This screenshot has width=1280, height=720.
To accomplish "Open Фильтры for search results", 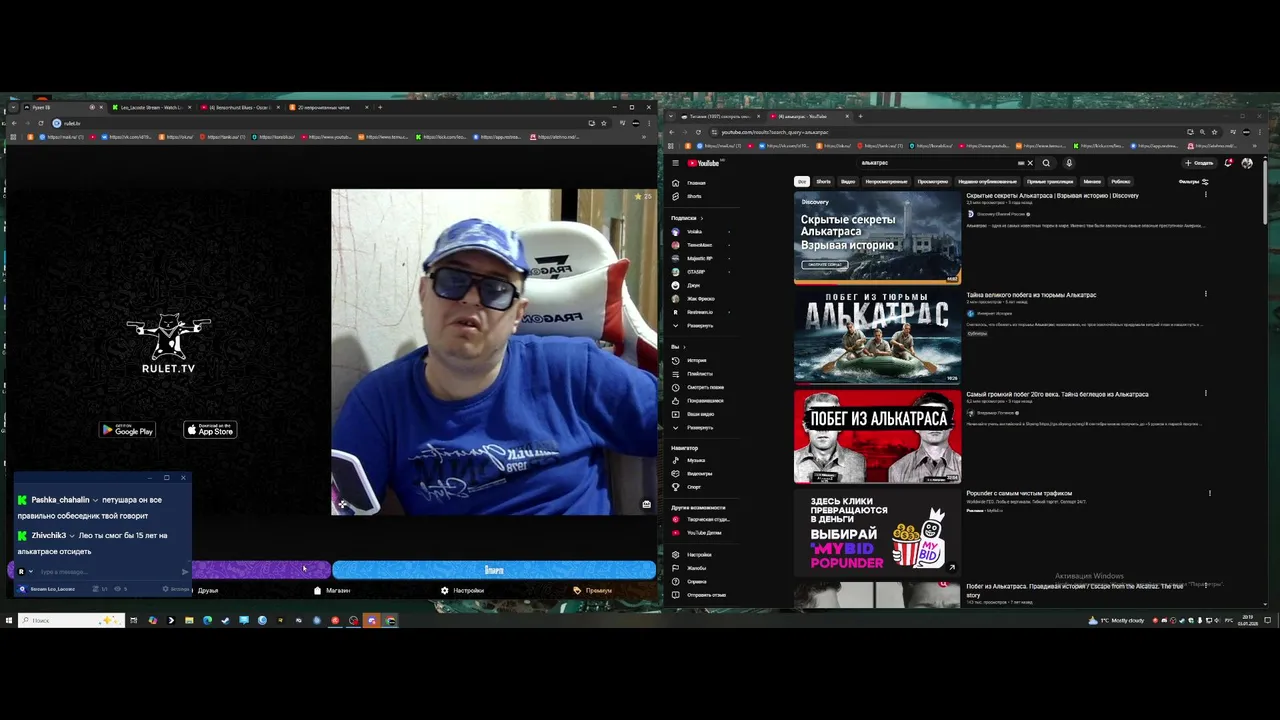I will pyautogui.click(x=1193, y=182).
